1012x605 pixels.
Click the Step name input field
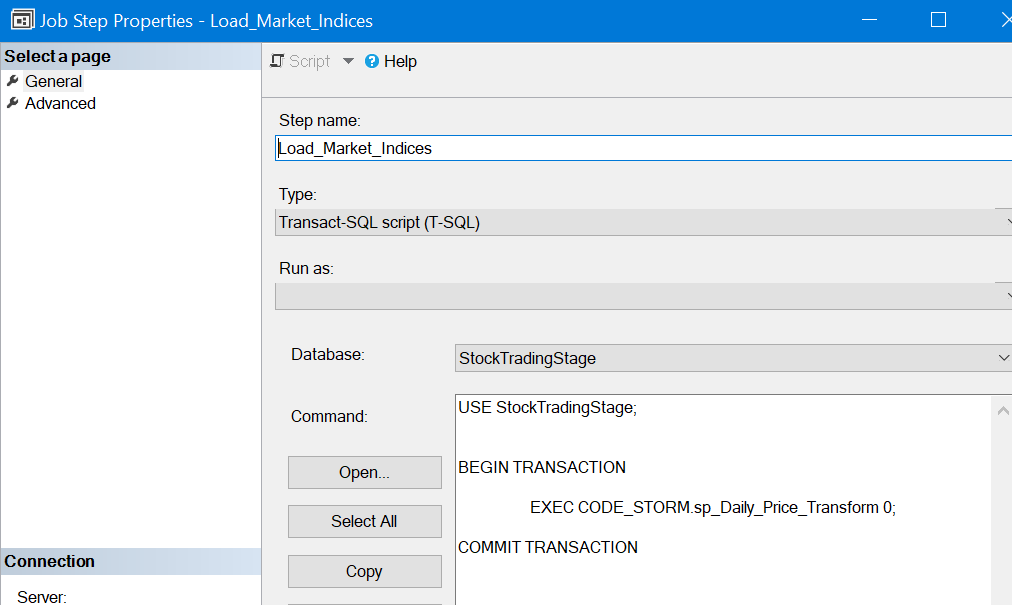[643, 148]
